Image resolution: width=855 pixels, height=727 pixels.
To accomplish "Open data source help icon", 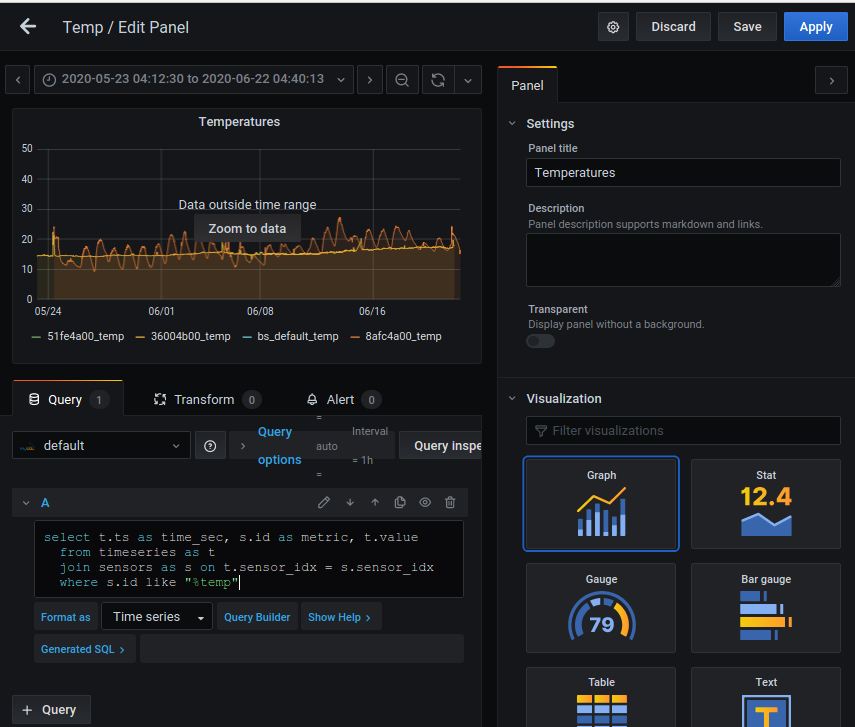I will tap(210, 446).
